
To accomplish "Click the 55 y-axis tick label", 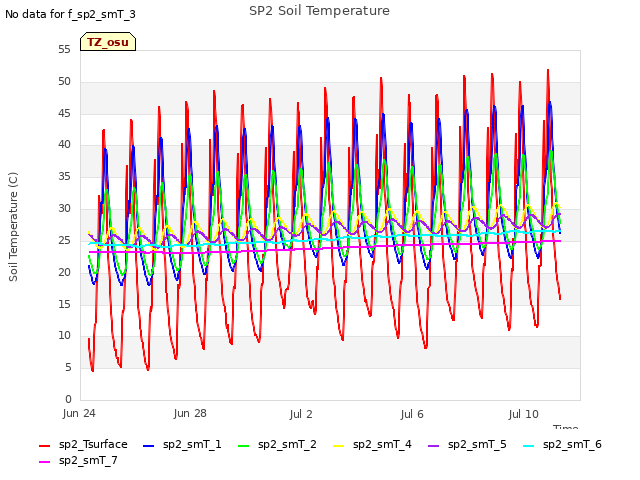I will pos(64,50).
